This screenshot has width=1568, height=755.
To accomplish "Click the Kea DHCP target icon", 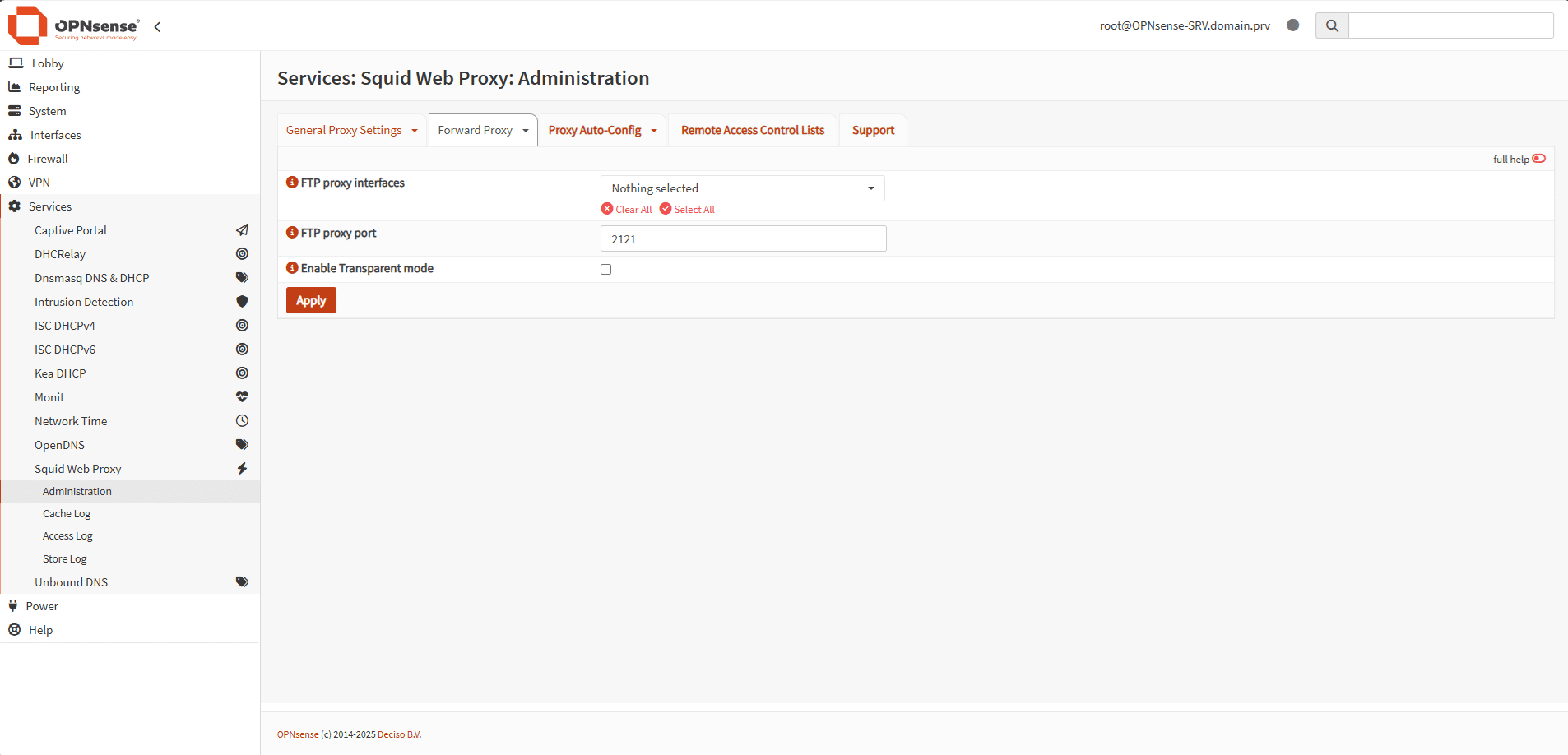I will [242, 373].
